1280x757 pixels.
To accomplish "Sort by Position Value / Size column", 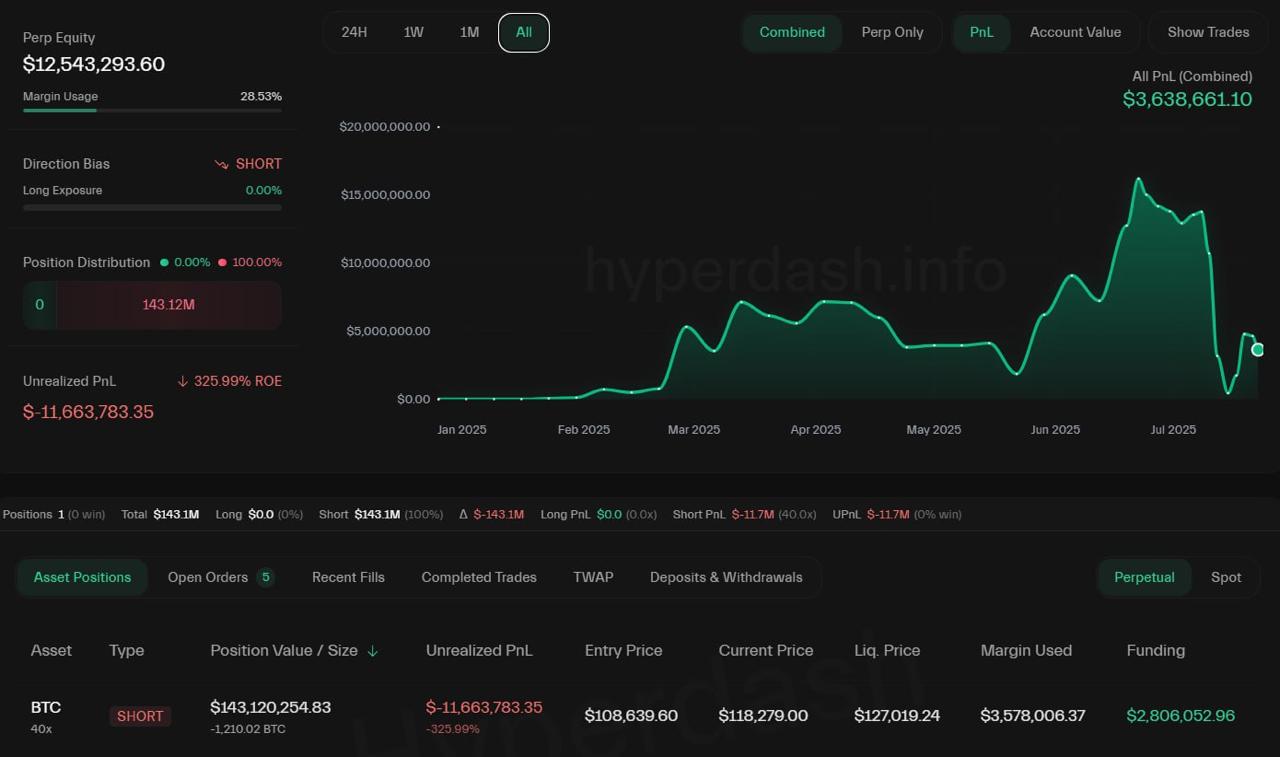I will tap(284, 650).
